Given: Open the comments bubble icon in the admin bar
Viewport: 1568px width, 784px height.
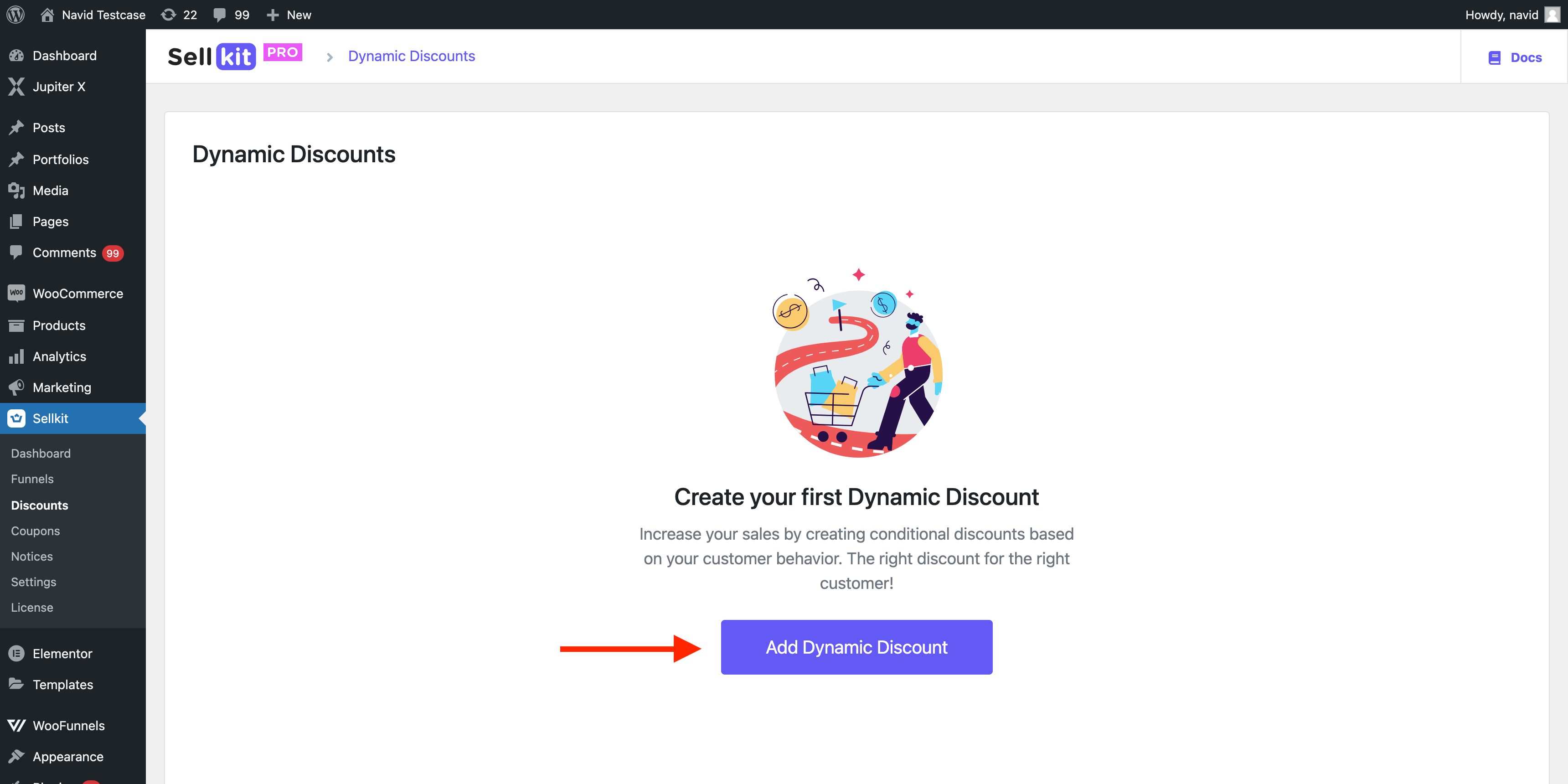Looking at the screenshot, I should point(220,15).
